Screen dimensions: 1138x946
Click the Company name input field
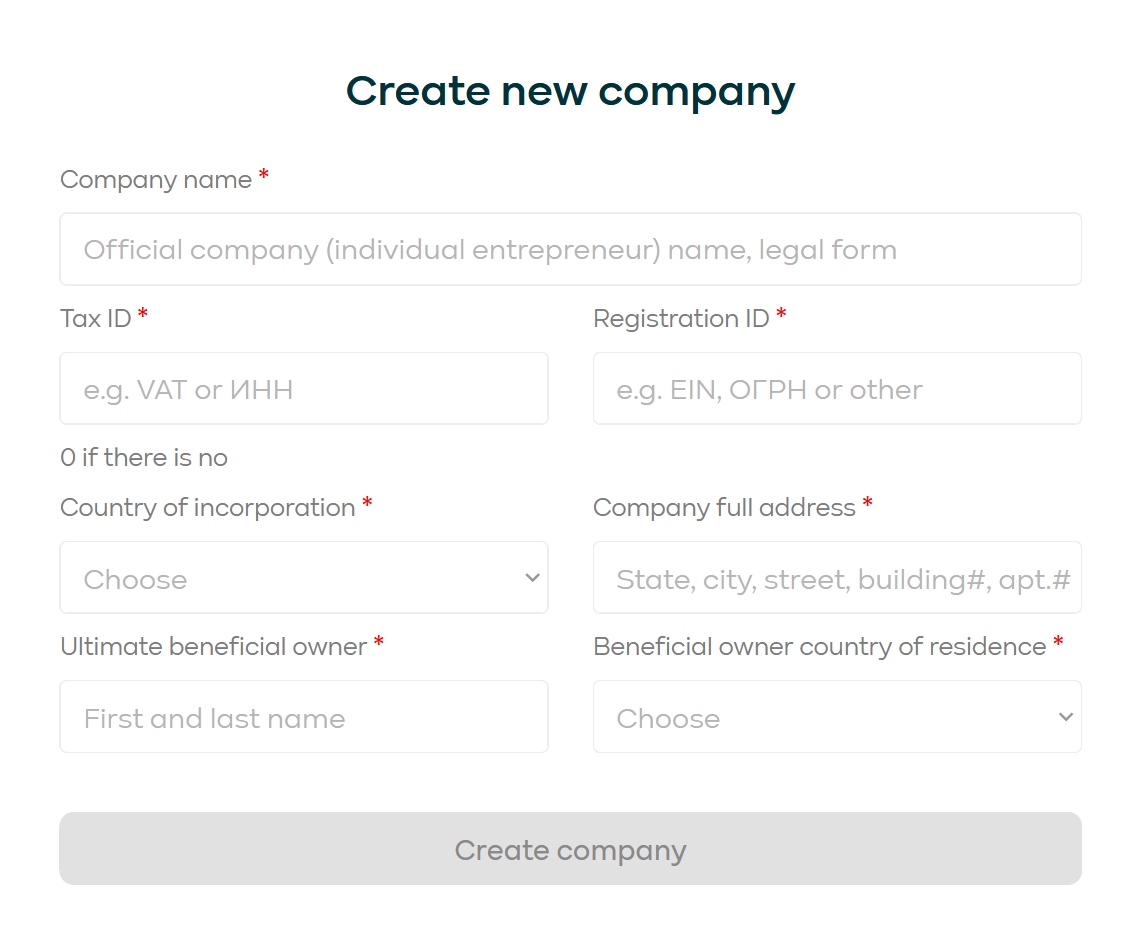click(x=570, y=249)
